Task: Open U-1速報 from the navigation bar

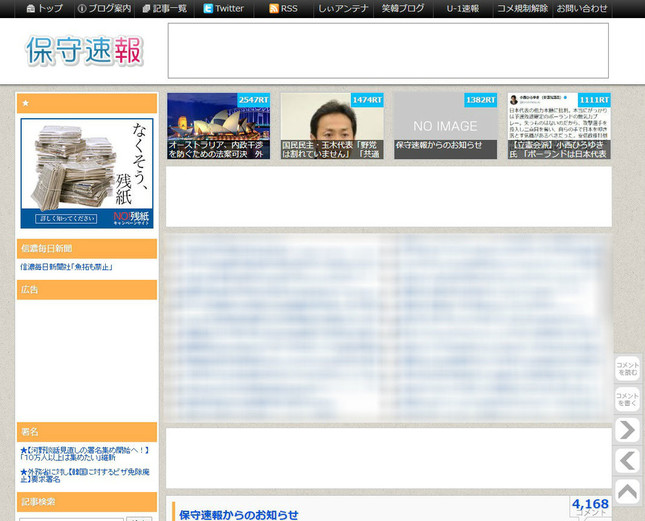Action: pos(462,8)
